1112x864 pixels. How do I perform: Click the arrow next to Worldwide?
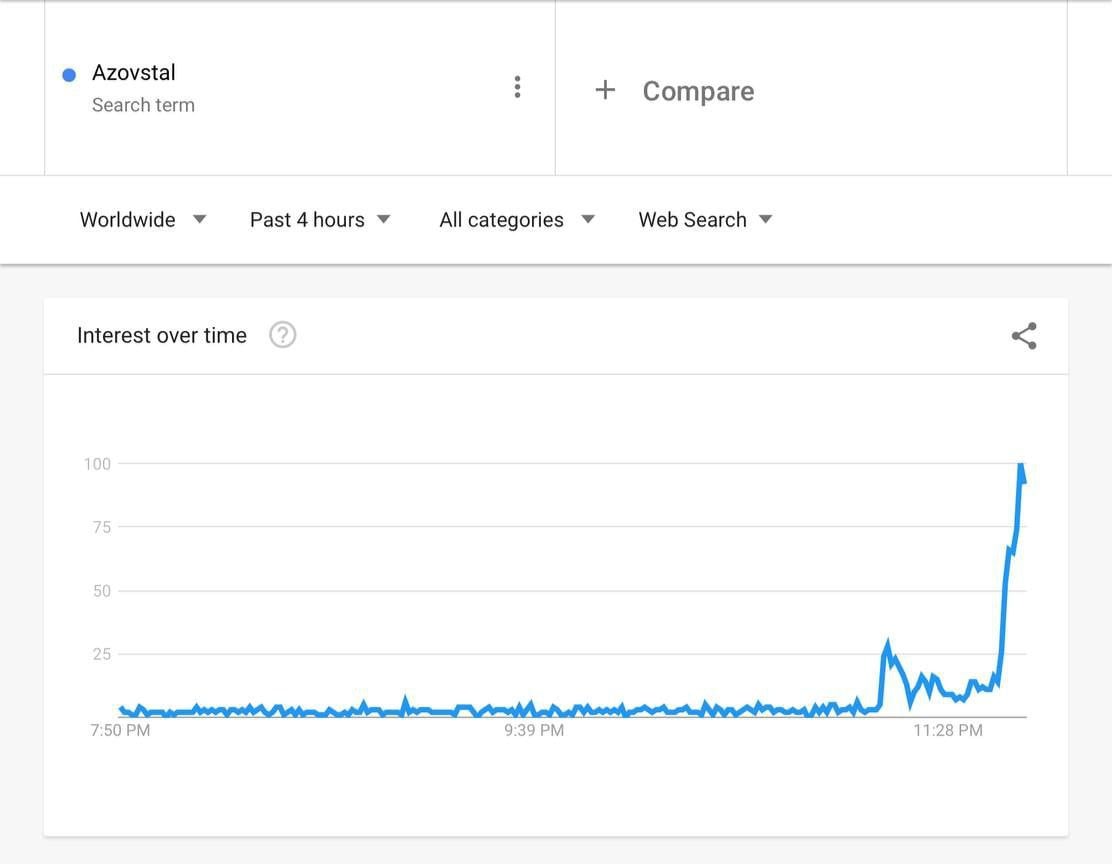click(200, 219)
